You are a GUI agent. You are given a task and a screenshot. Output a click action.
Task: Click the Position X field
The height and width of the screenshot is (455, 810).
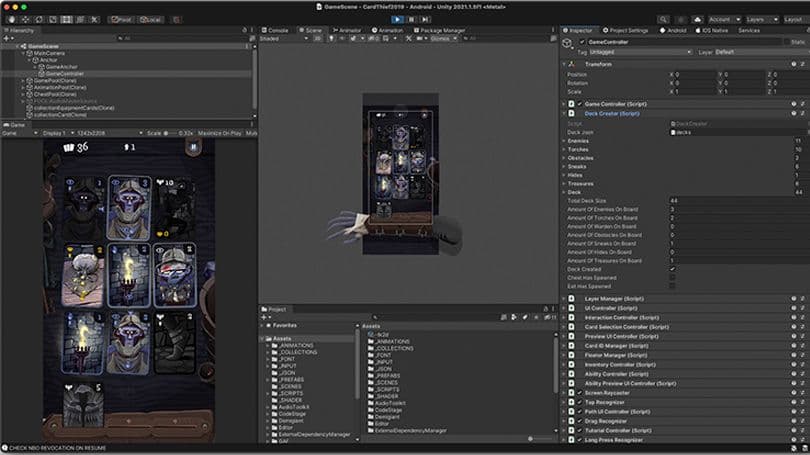(x=694, y=74)
